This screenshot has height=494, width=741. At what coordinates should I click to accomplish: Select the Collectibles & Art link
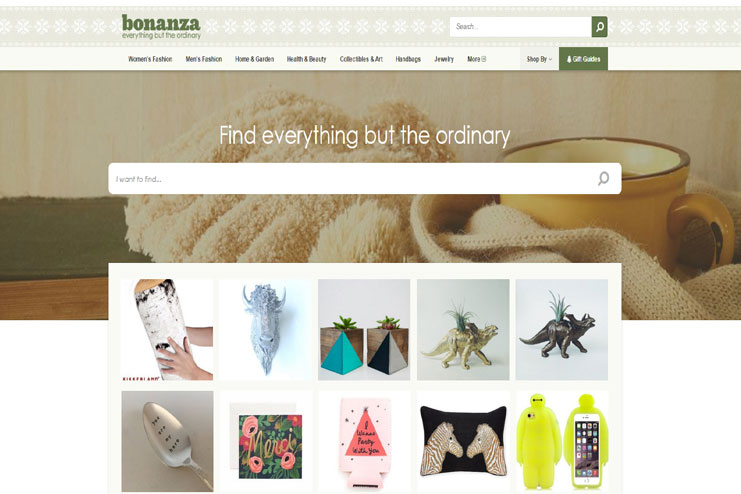coord(361,59)
